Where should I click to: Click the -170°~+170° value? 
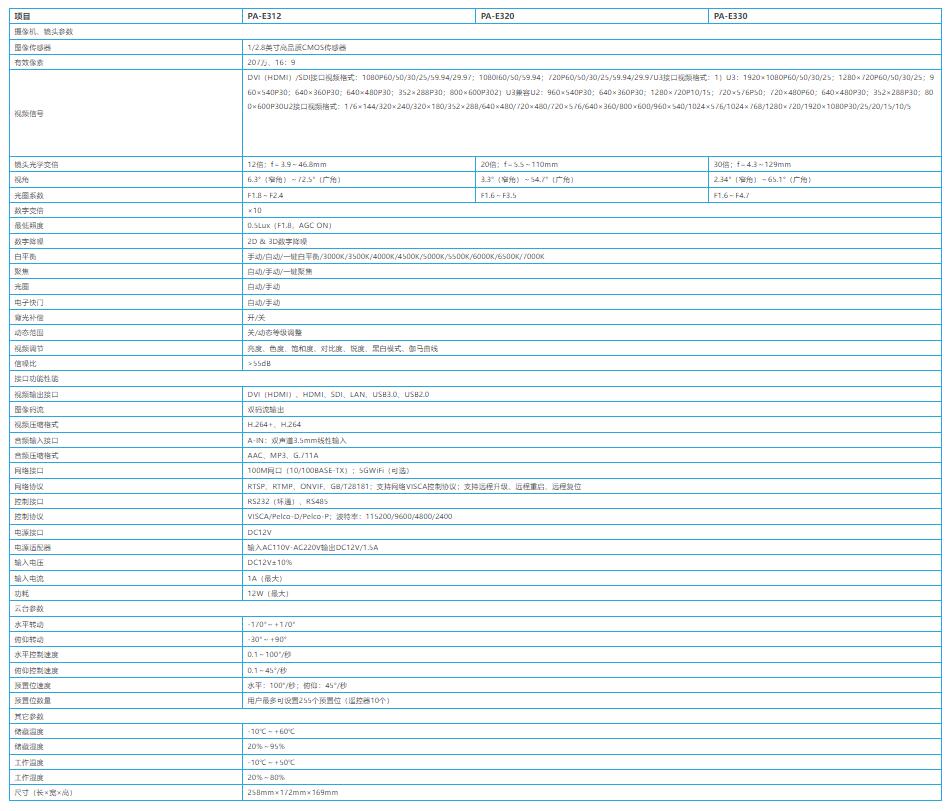coord(271,625)
